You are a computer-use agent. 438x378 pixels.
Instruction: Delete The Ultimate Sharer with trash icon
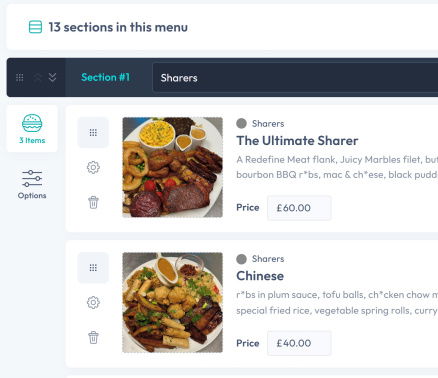click(x=93, y=202)
